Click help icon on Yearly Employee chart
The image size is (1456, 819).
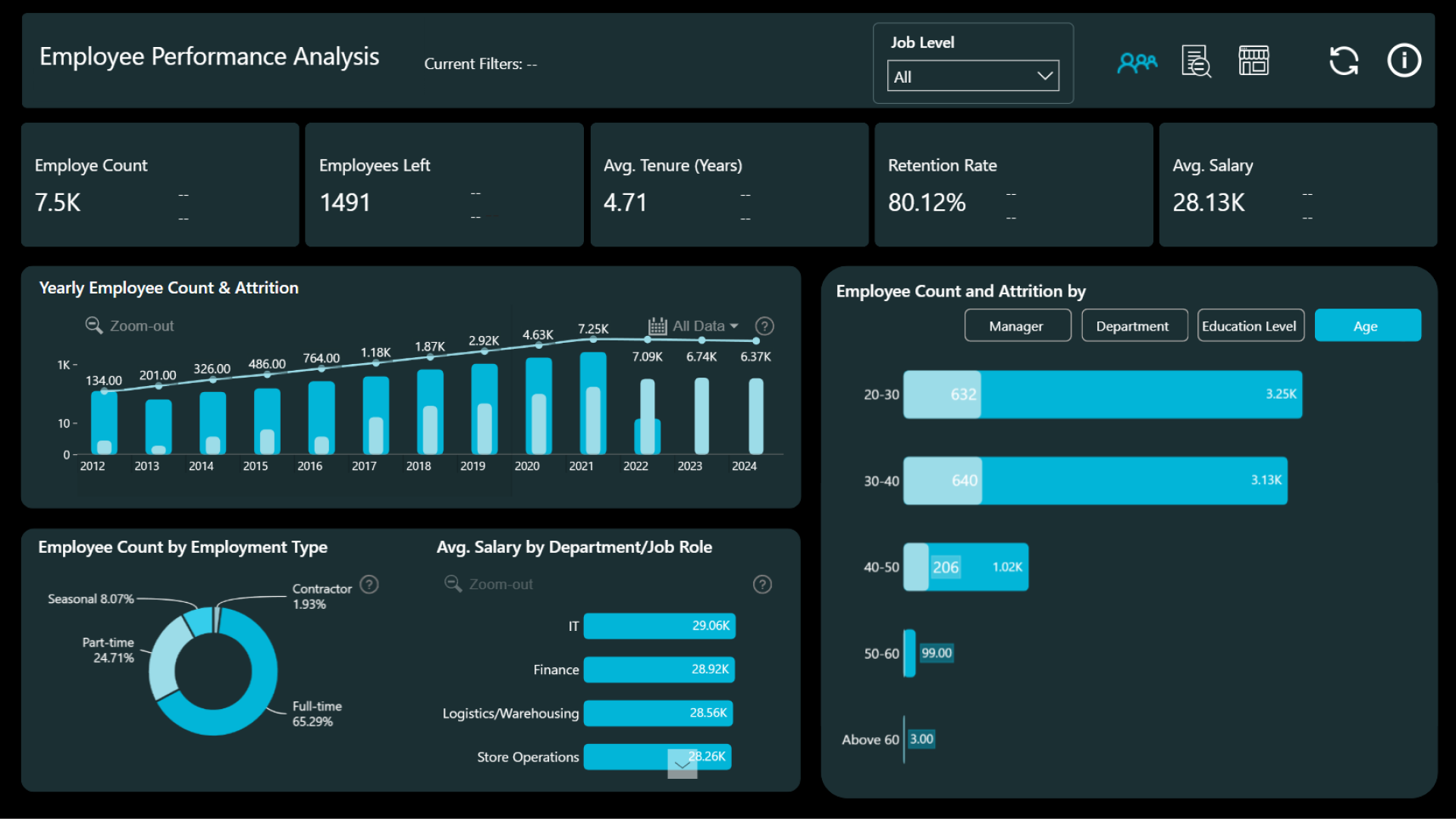(x=764, y=326)
